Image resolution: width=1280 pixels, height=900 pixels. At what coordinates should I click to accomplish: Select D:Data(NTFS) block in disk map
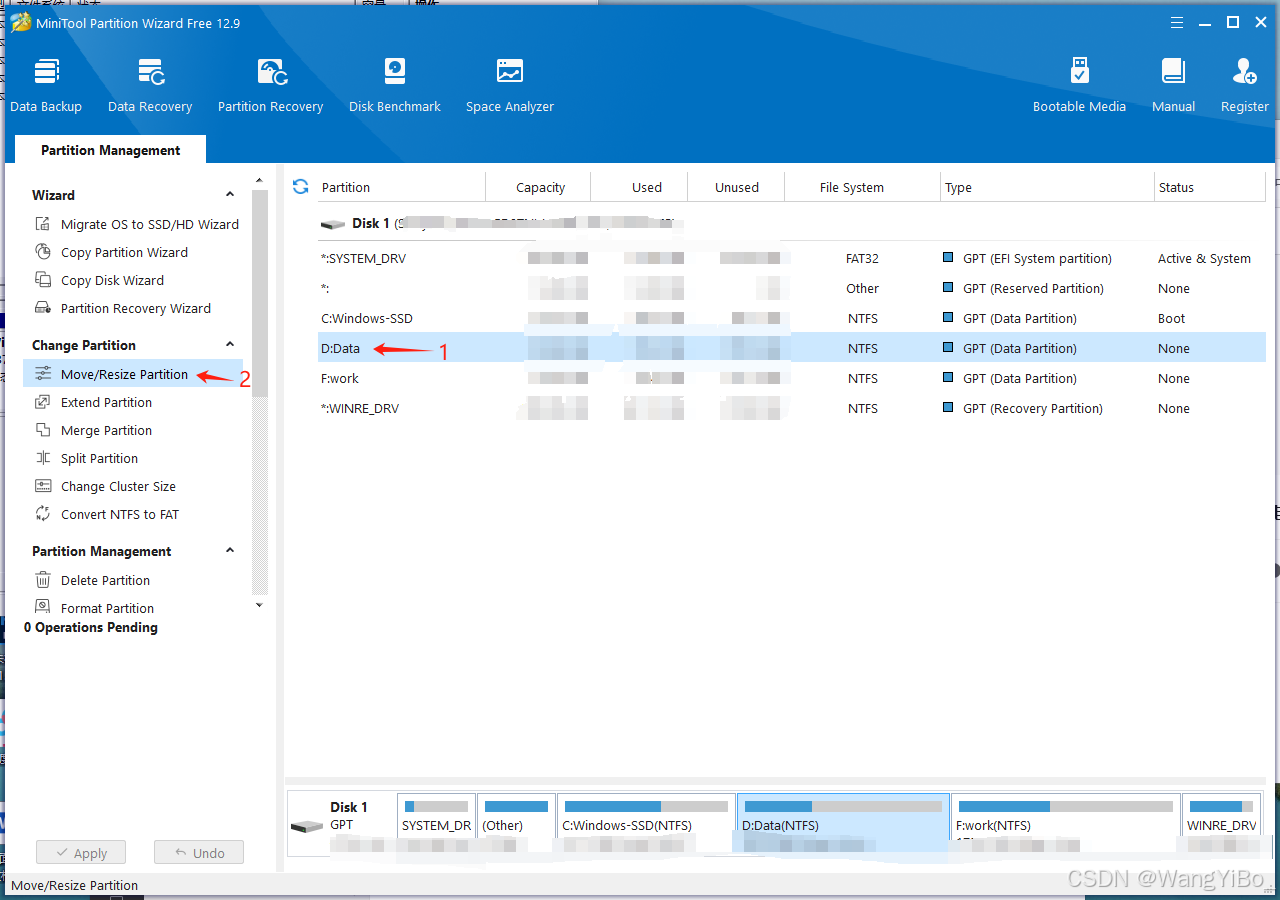[x=843, y=824]
